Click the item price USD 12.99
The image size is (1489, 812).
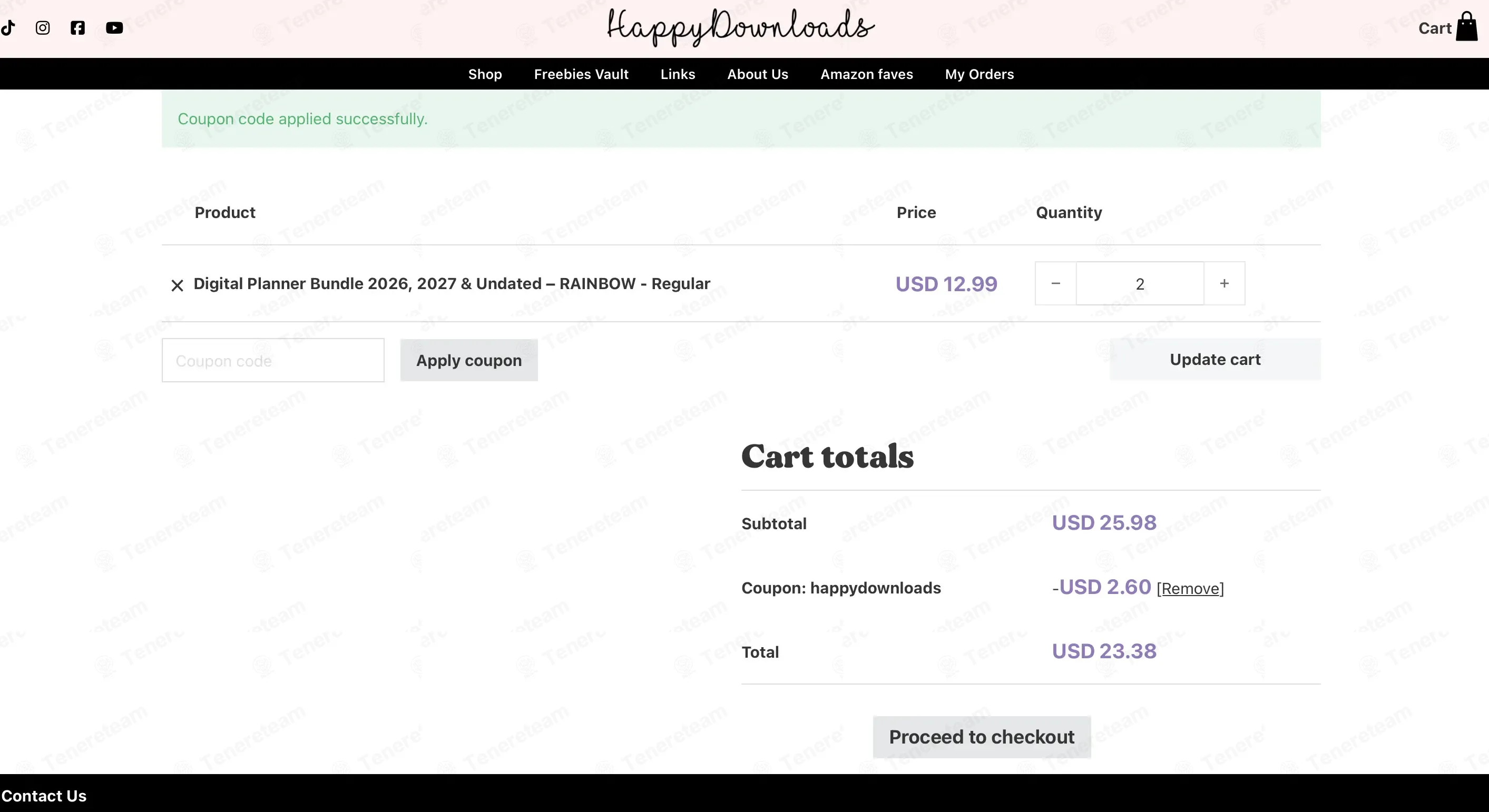[946, 284]
